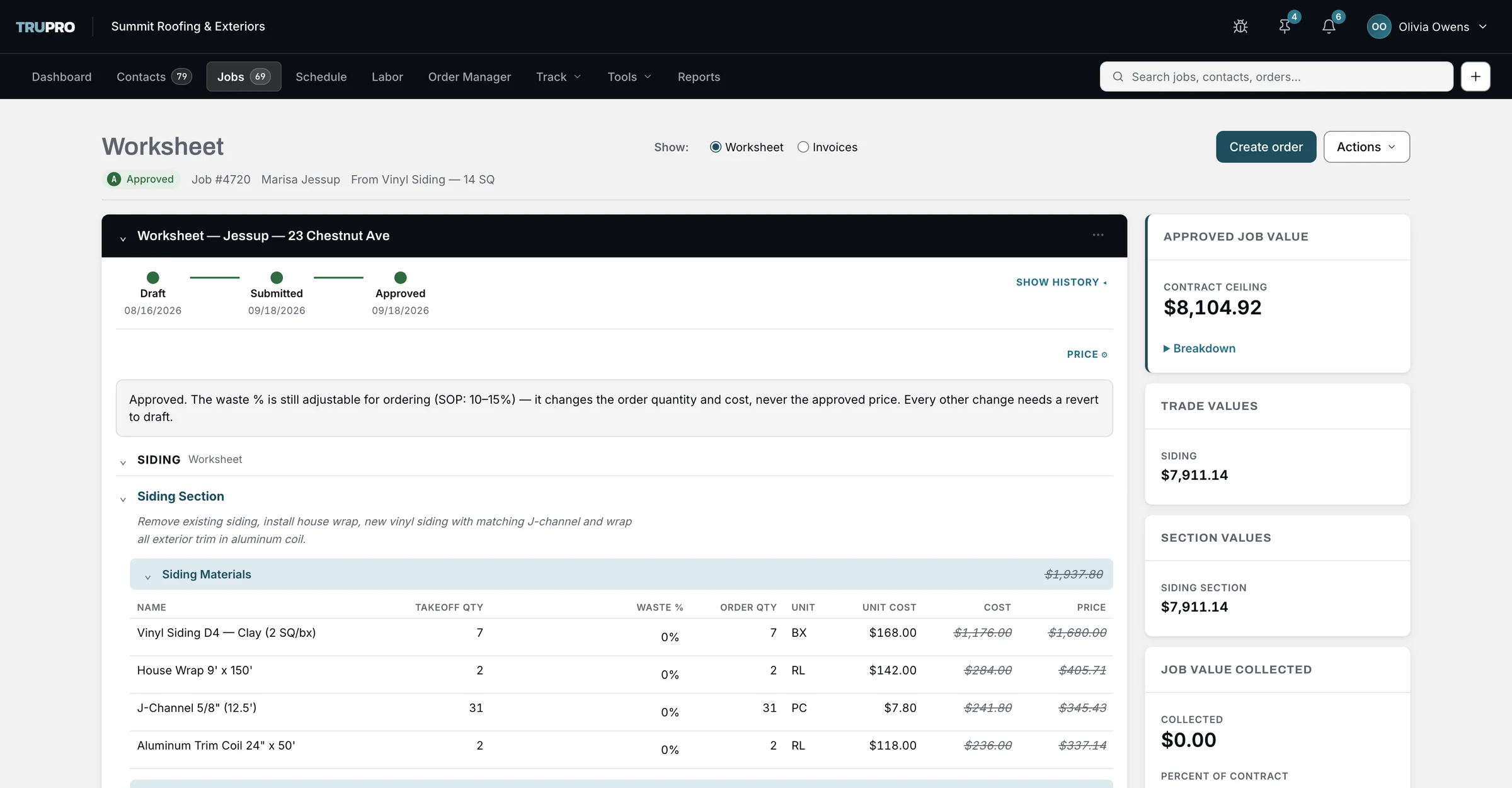This screenshot has width=1512, height=788.
Task: Go to the Dashboard tab
Action: tap(62, 77)
